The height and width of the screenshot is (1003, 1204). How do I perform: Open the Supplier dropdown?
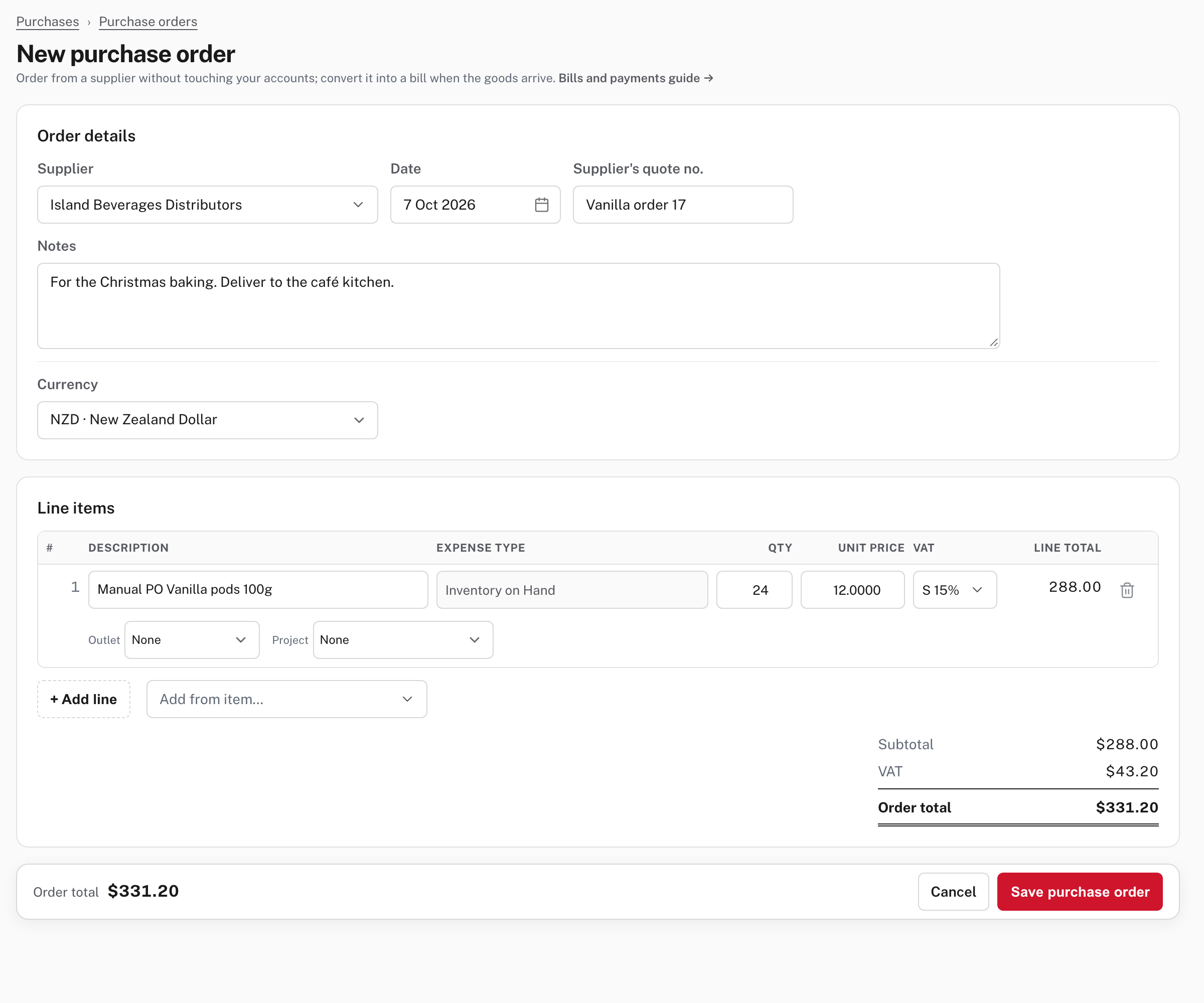(208, 205)
